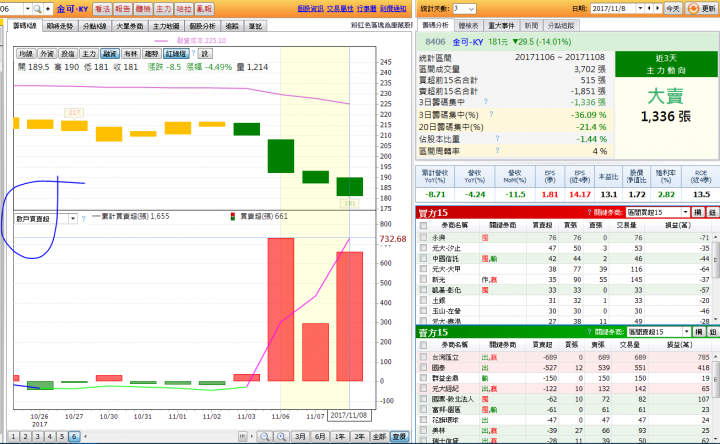
Task: Click 買賣超 red-green legend swatch
Action: [x=233, y=216]
